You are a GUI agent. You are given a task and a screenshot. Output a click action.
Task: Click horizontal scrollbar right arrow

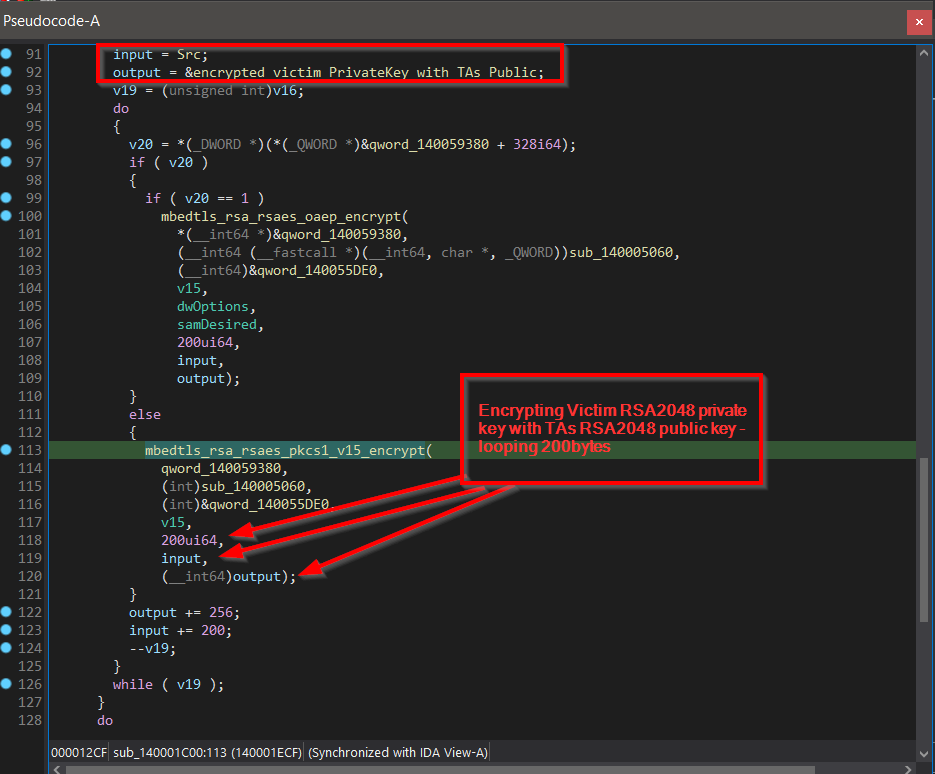click(x=908, y=769)
